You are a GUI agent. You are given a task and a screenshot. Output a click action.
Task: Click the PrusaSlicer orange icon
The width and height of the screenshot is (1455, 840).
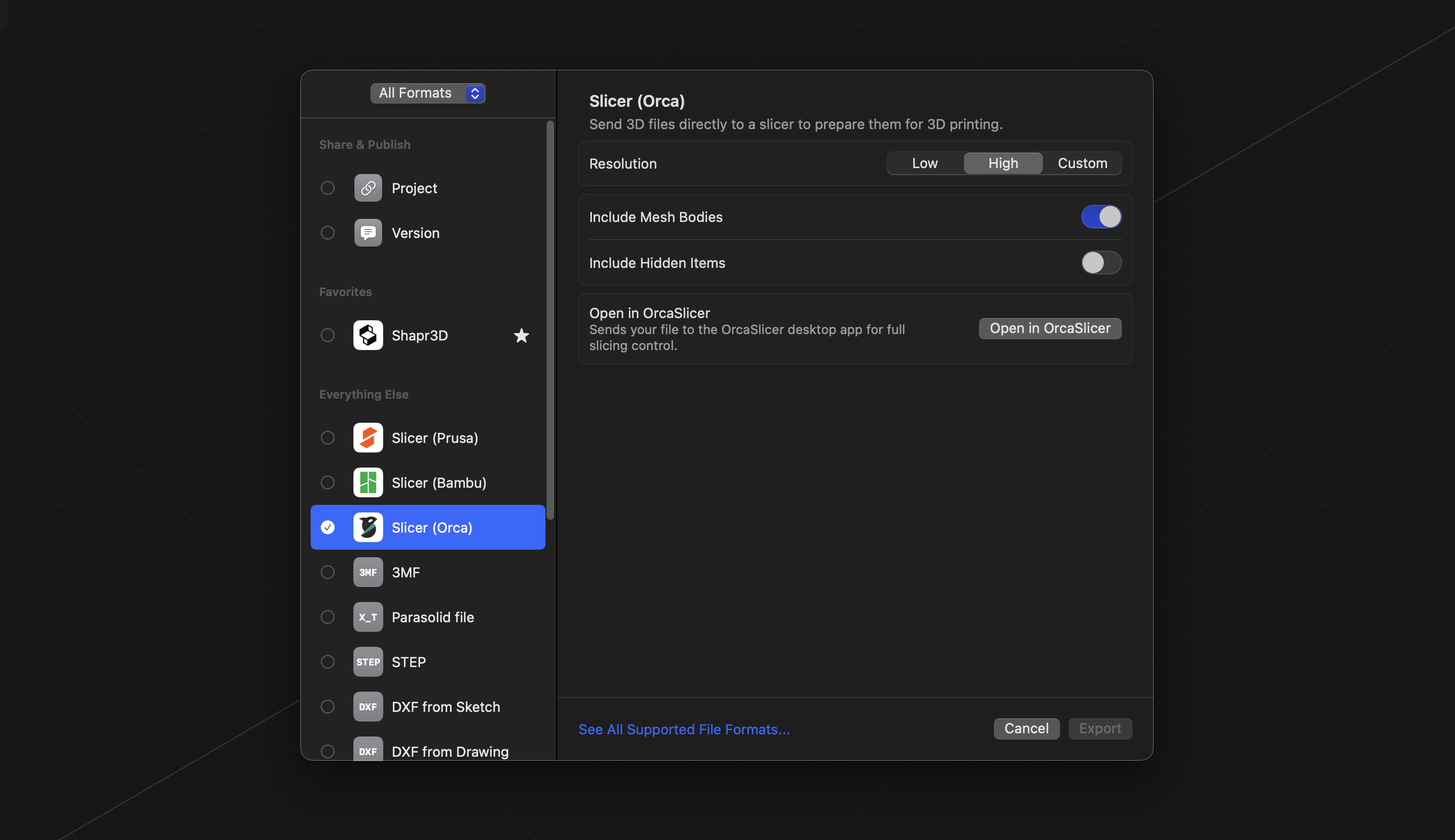coord(368,438)
